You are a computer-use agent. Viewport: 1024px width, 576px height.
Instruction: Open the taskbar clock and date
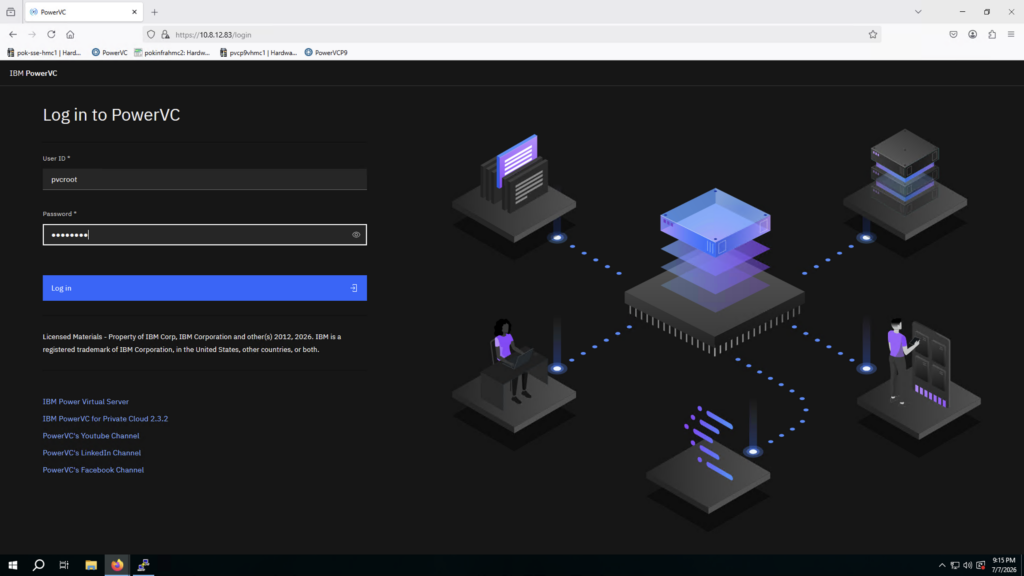point(1004,565)
